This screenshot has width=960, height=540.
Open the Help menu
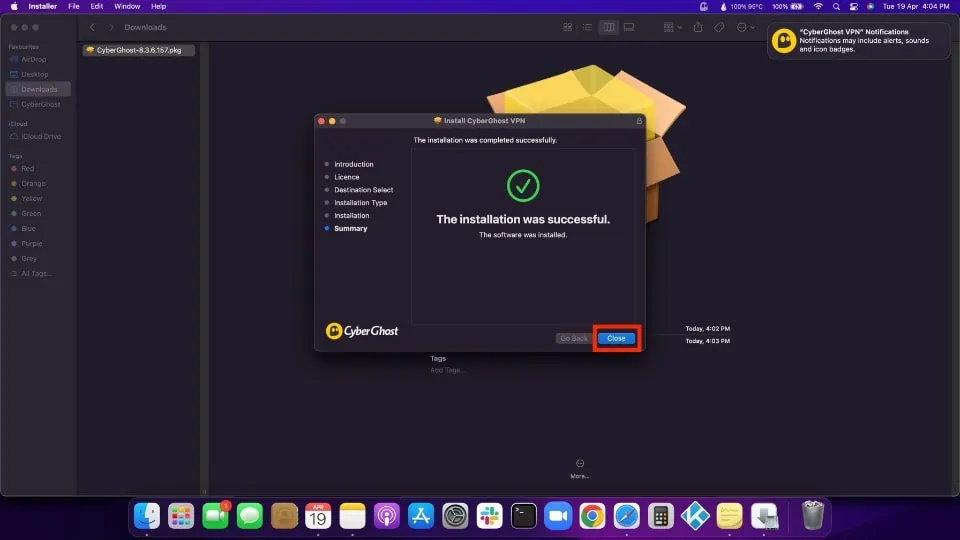[159, 6]
